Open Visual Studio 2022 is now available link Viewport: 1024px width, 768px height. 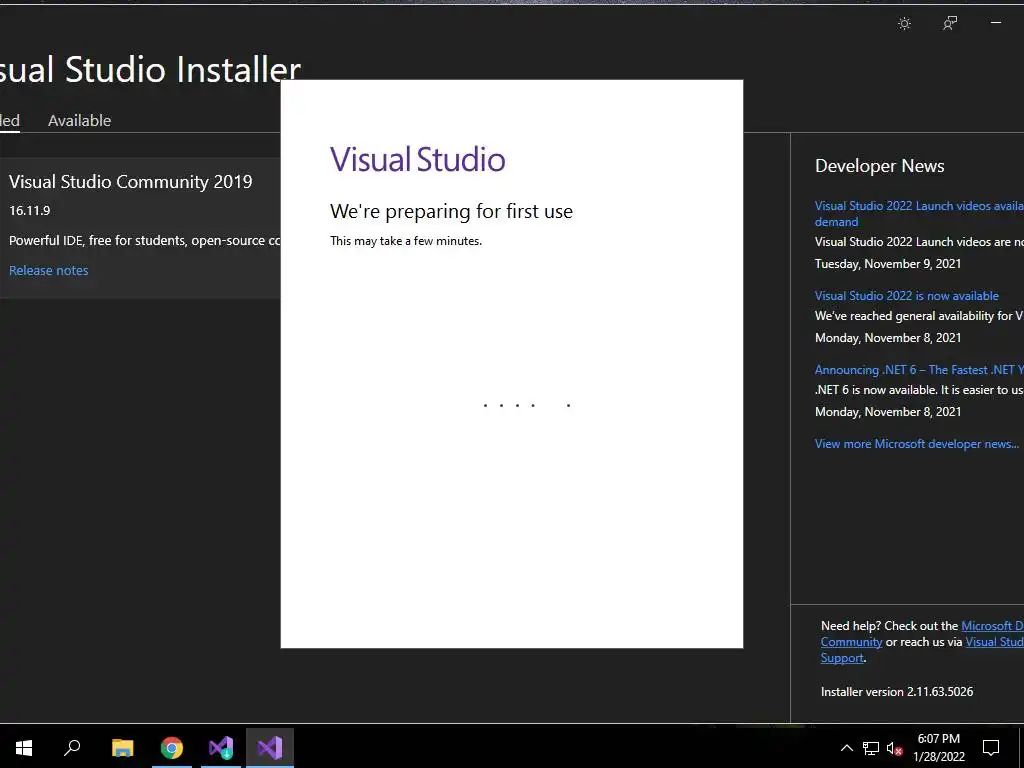pos(906,296)
